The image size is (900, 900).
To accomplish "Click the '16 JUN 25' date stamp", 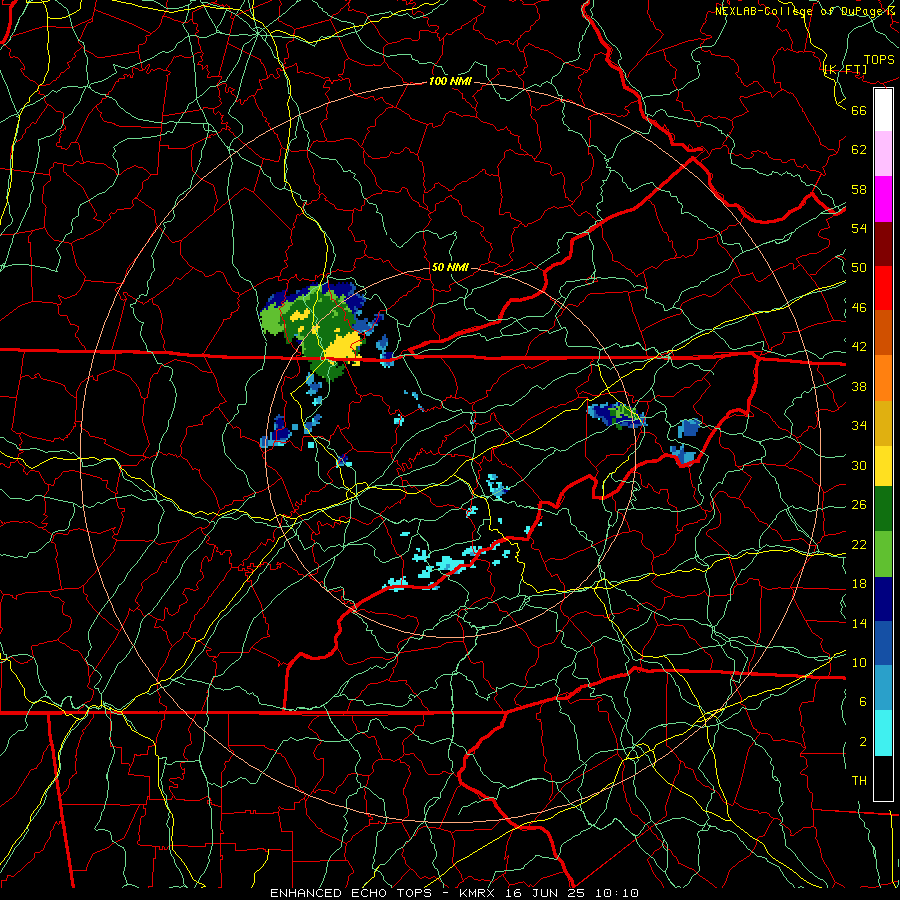I will click(545, 893).
